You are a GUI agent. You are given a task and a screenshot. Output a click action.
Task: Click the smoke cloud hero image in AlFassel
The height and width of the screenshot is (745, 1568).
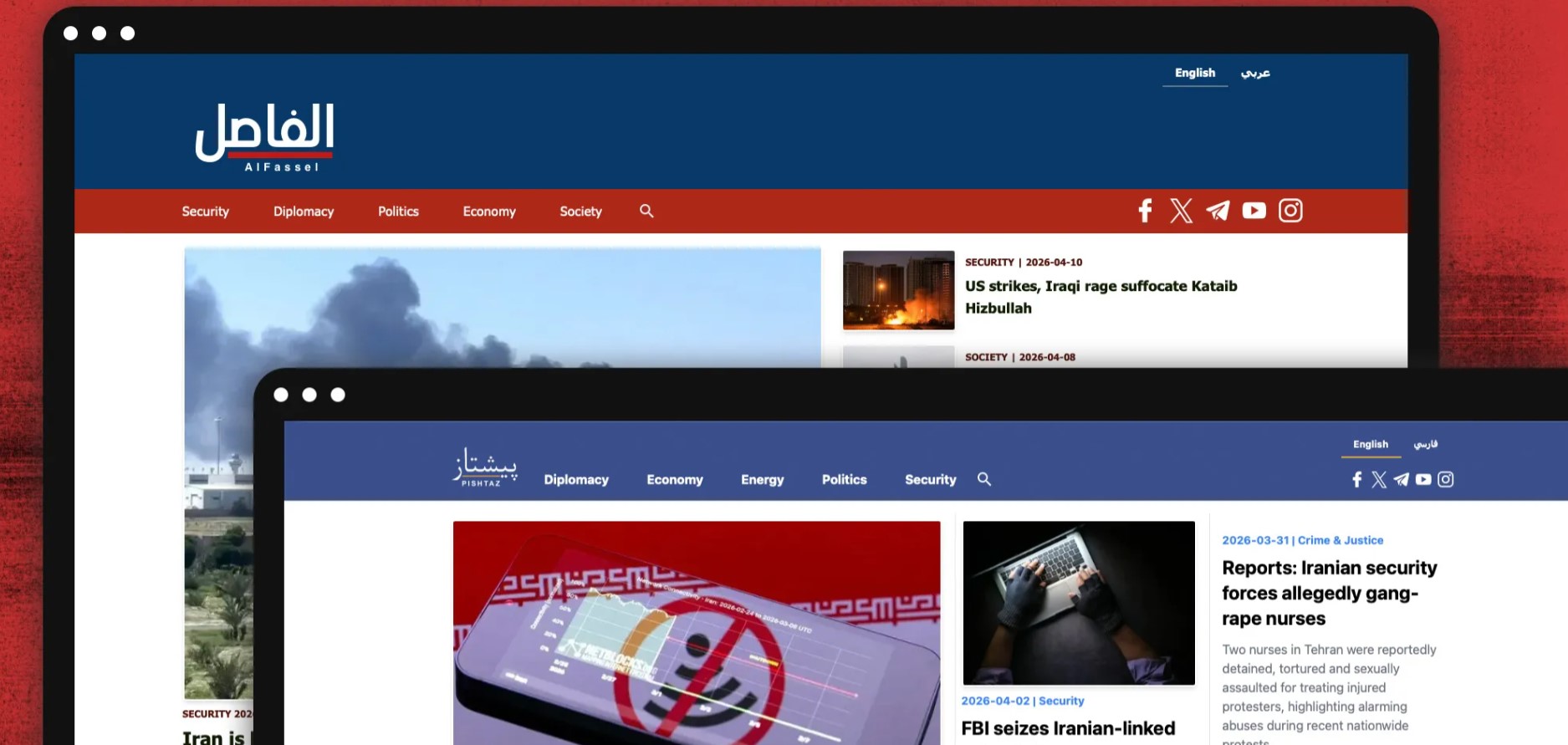coord(502,307)
